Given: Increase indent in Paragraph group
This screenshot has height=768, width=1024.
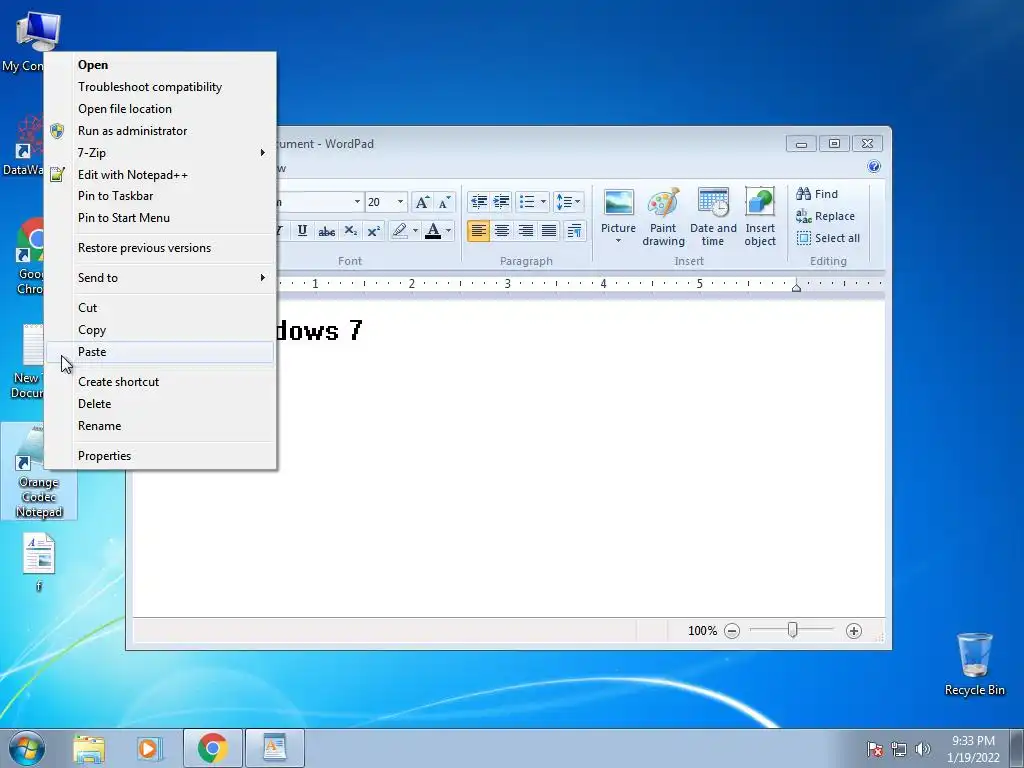Looking at the screenshot, I should [x=501, y=202].
